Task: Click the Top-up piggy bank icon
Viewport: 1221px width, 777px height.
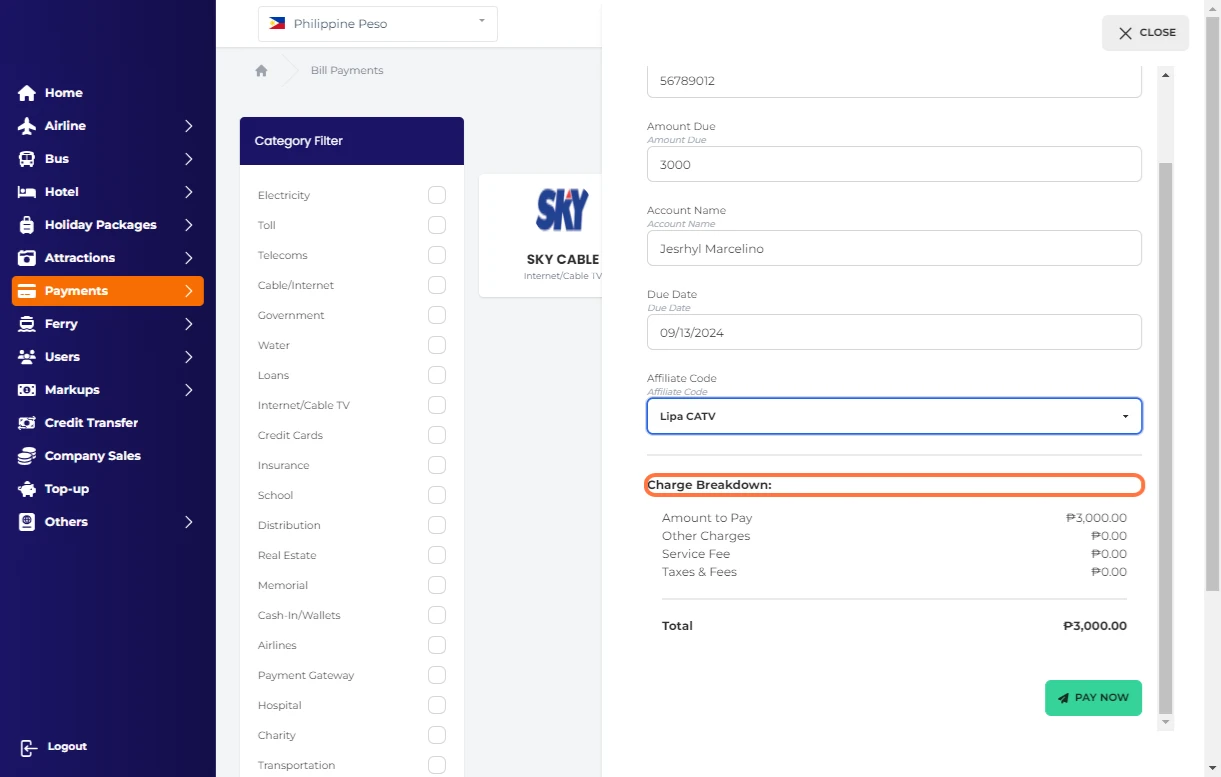Action: tap(27, 489)
